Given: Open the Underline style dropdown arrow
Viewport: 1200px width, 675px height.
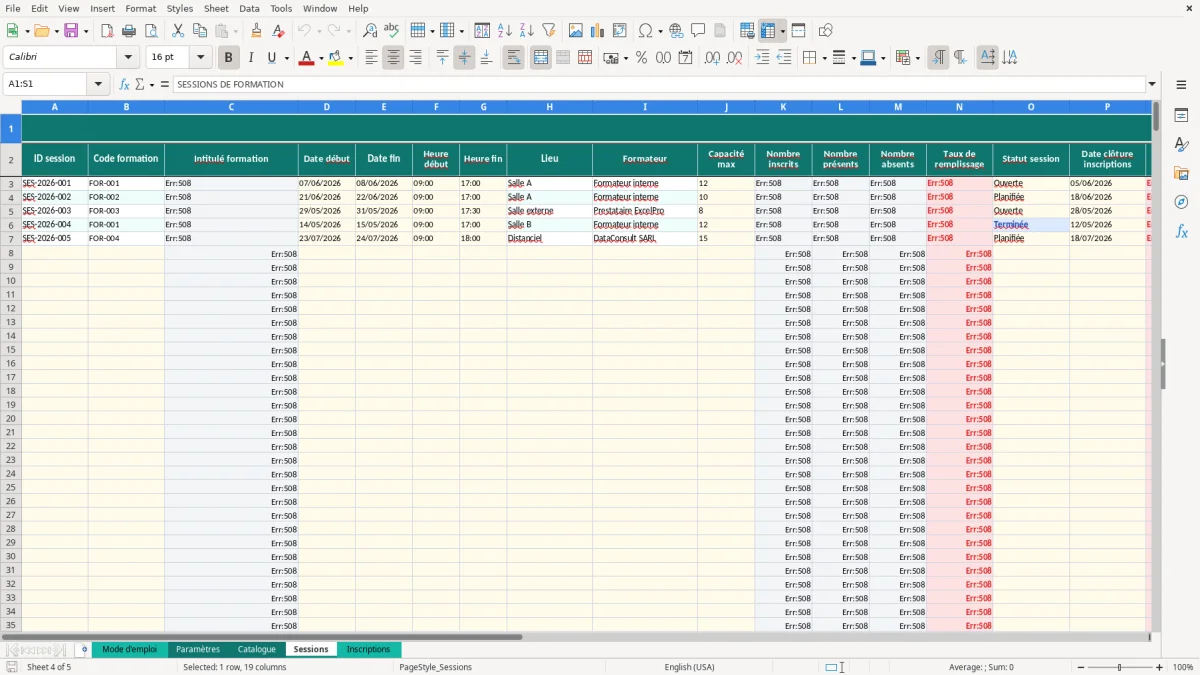Looking at the screenshot, I should 286,58.
